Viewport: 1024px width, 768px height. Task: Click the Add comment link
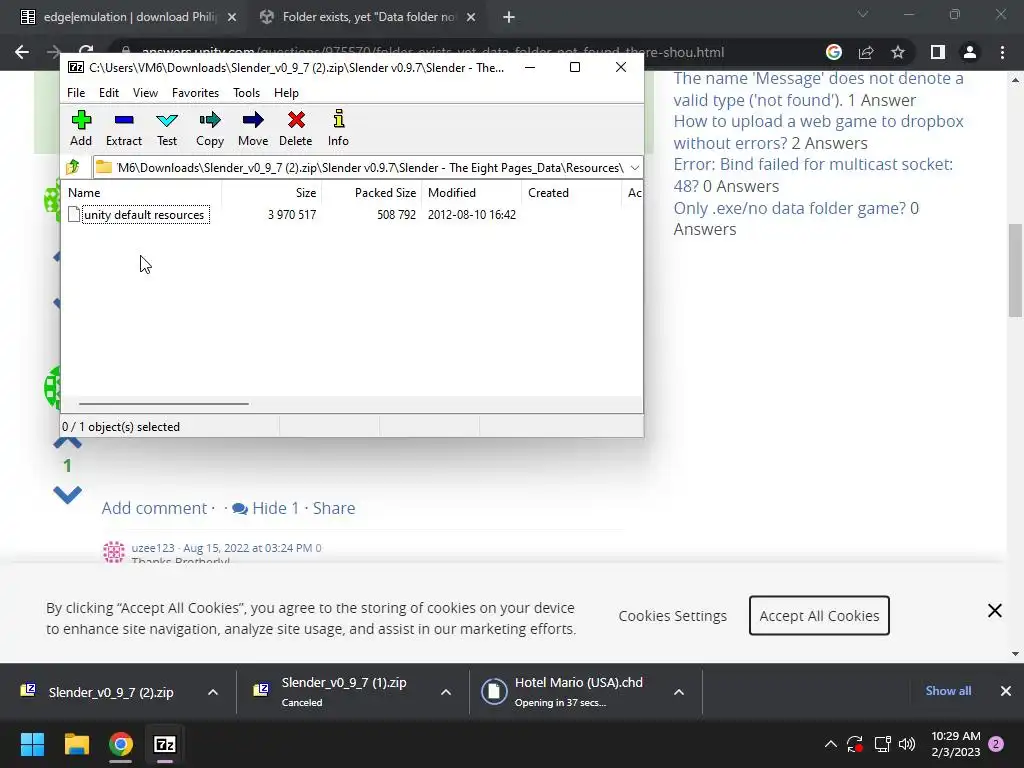(154, 508)
